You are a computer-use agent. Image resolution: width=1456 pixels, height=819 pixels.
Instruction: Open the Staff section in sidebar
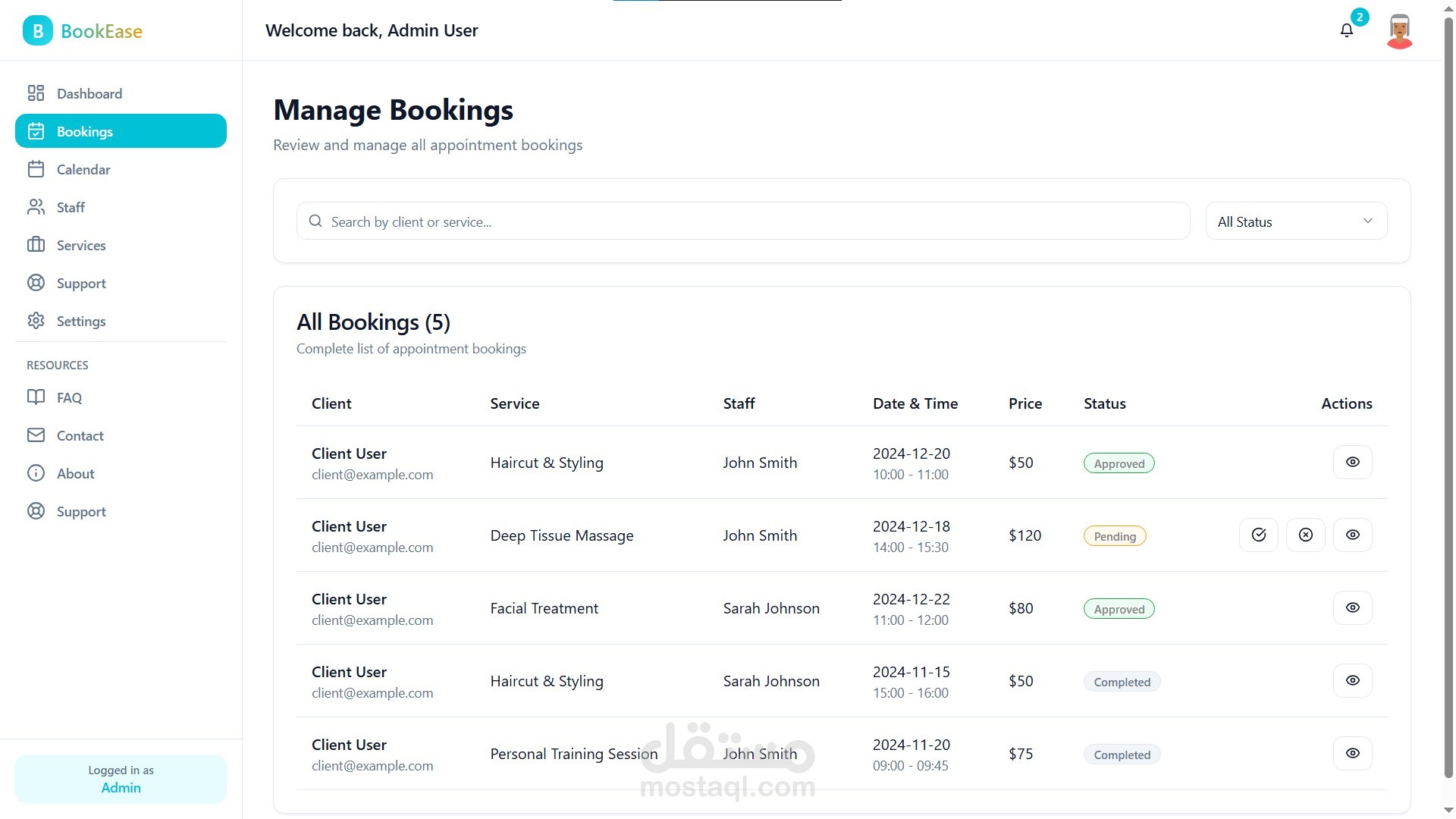click(x=71, y=207)
